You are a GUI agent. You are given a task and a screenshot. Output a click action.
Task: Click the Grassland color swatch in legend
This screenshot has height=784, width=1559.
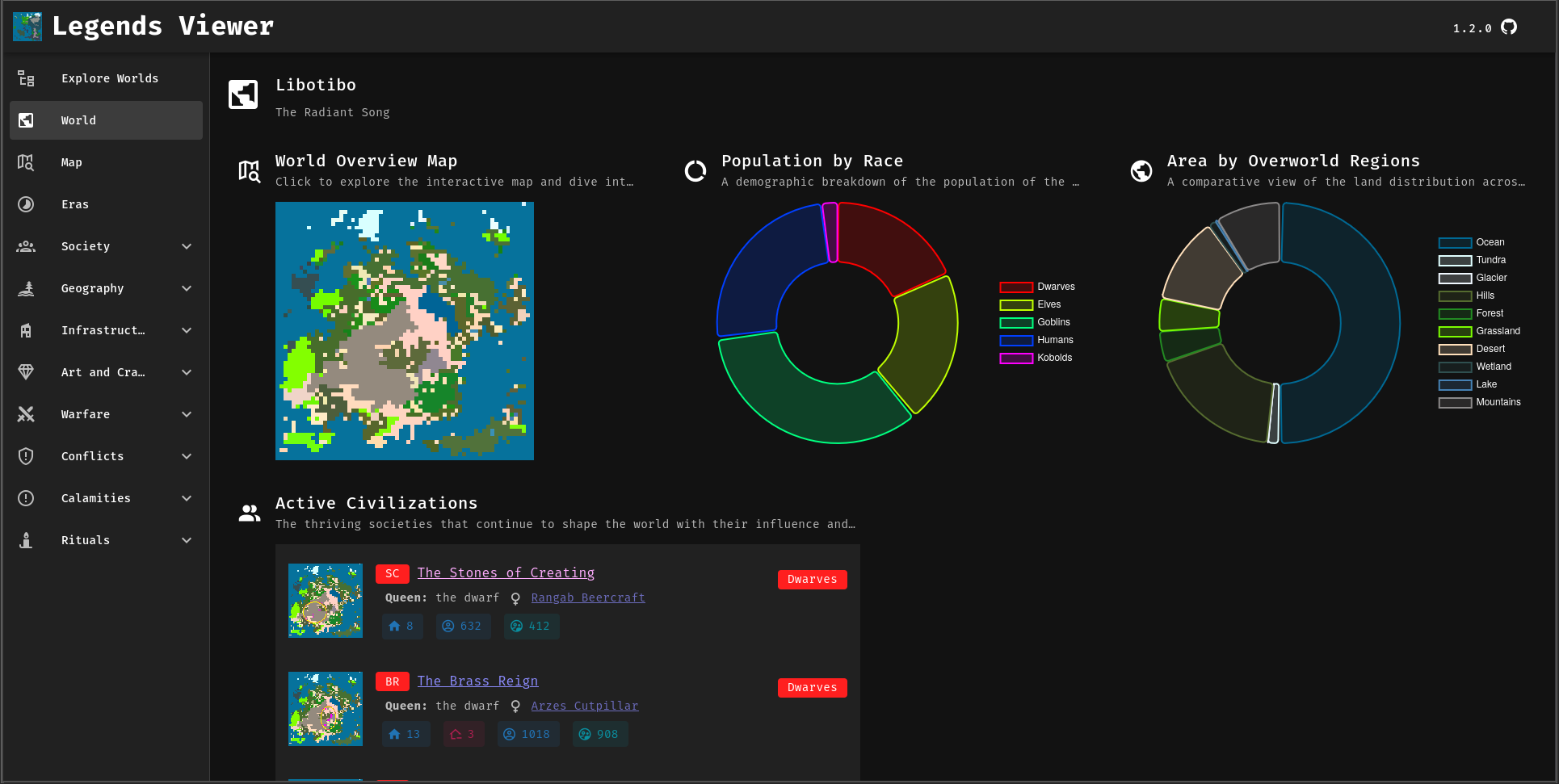tap(1454, 331)
